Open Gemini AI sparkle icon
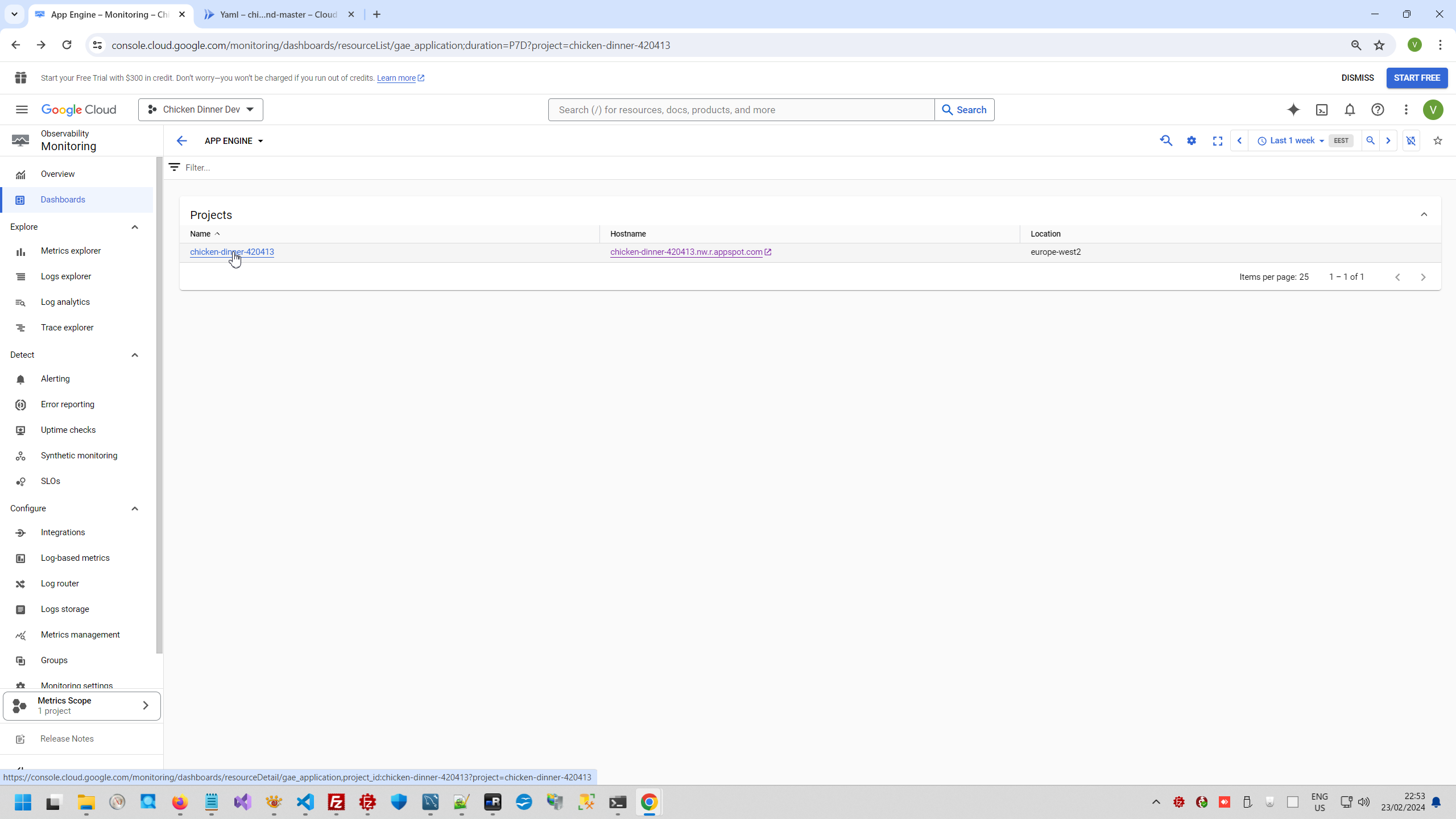 click(1293, 110)
